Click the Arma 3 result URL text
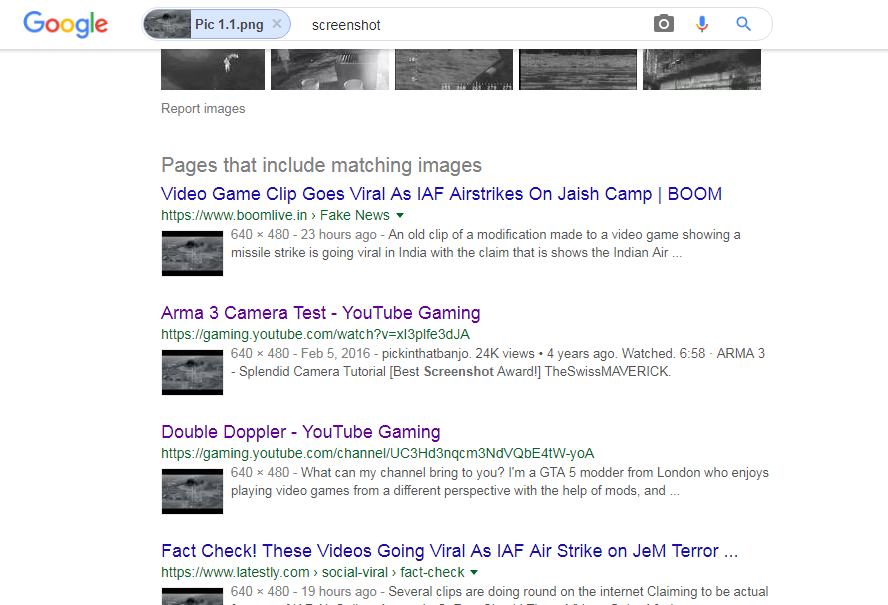The height and width of the screenshot is (605, 888). [x=315, y=334]
